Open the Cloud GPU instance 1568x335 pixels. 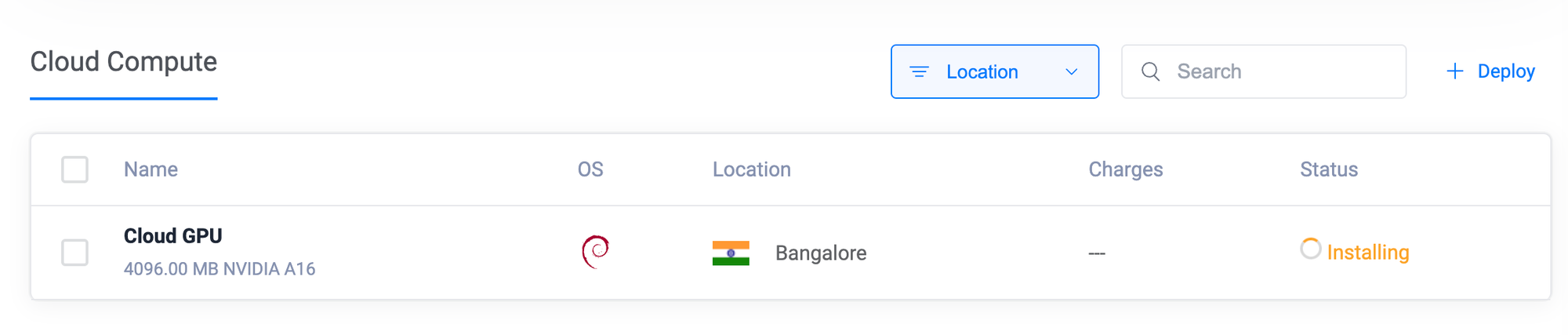173,236
